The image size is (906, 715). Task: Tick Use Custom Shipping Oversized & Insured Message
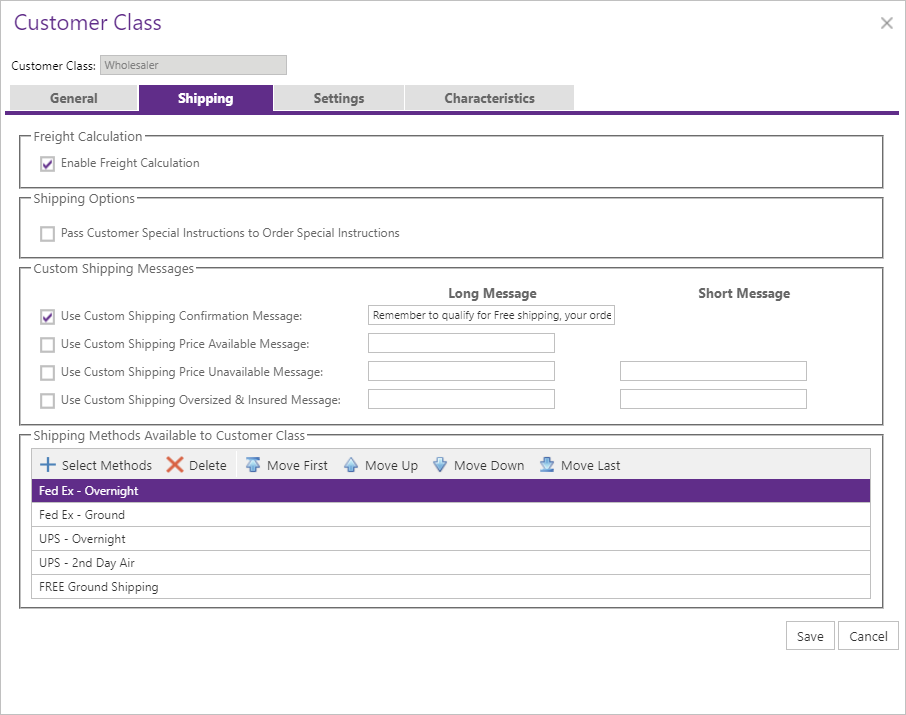pos(47,401)
